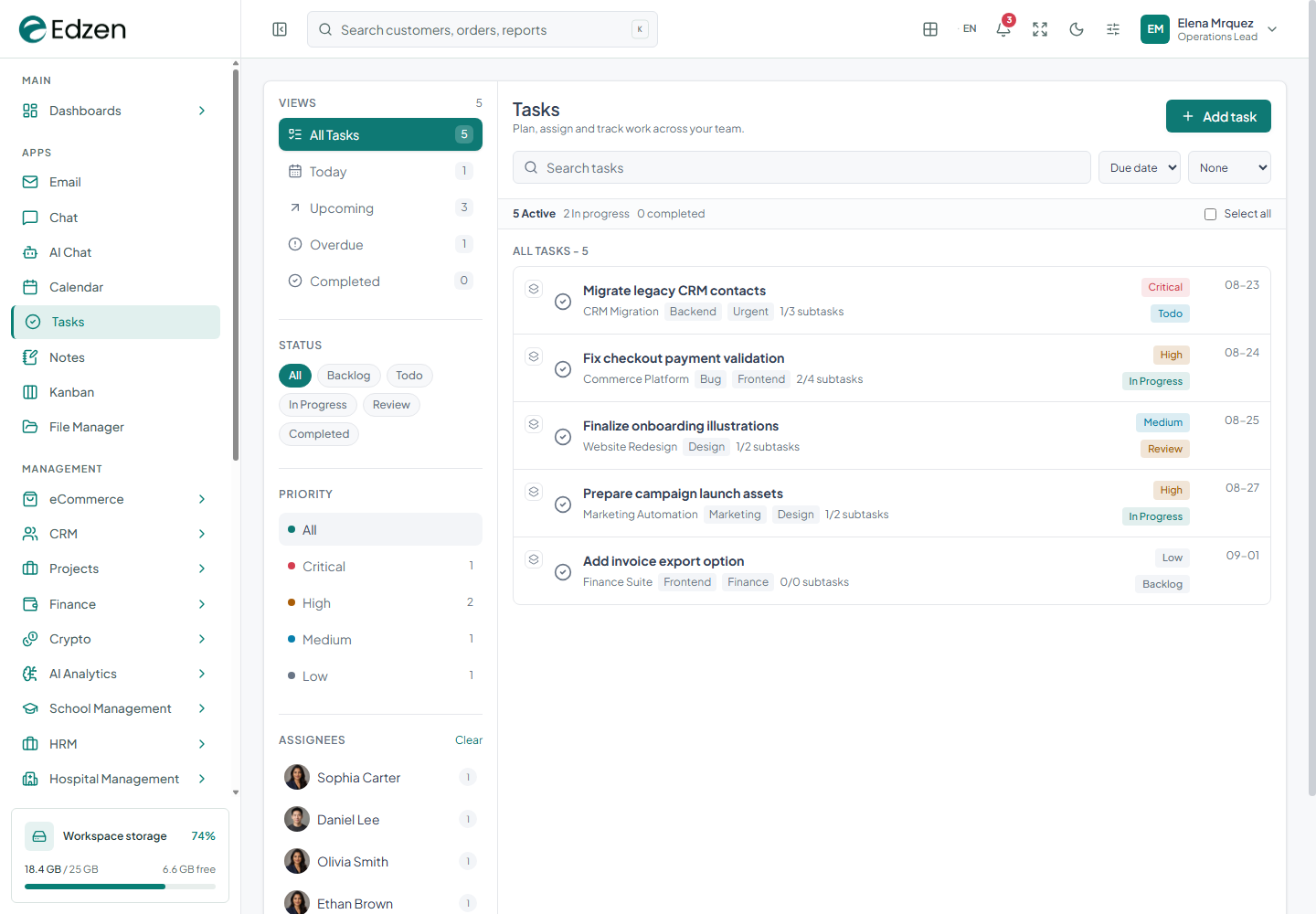Viewport: 1316px width, 914px height.
Task: Mark Finalize onboarding illustrations as complete
Action: [x=563, y=437]
